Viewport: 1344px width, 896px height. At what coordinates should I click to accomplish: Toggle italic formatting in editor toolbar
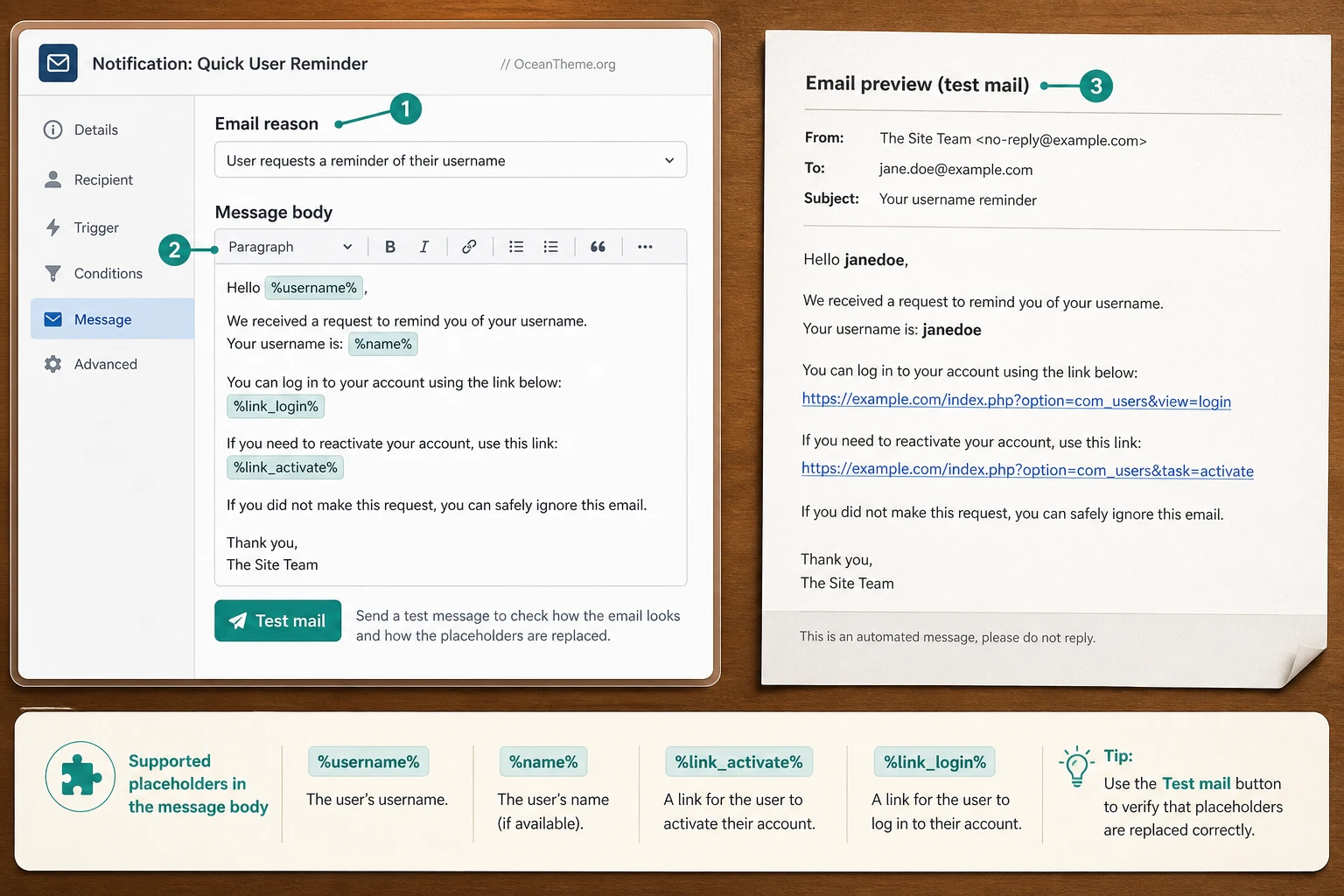pos(424,247)
